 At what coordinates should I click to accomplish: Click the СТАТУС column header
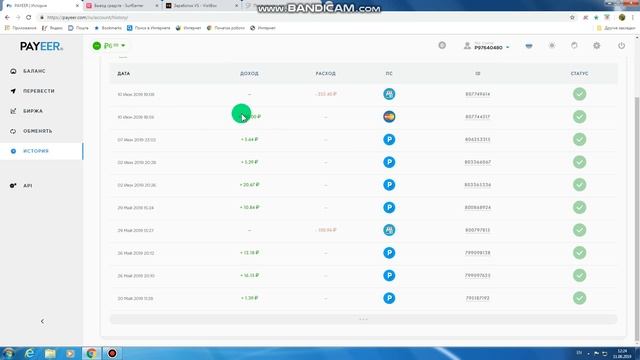click(x=579, y=73)
